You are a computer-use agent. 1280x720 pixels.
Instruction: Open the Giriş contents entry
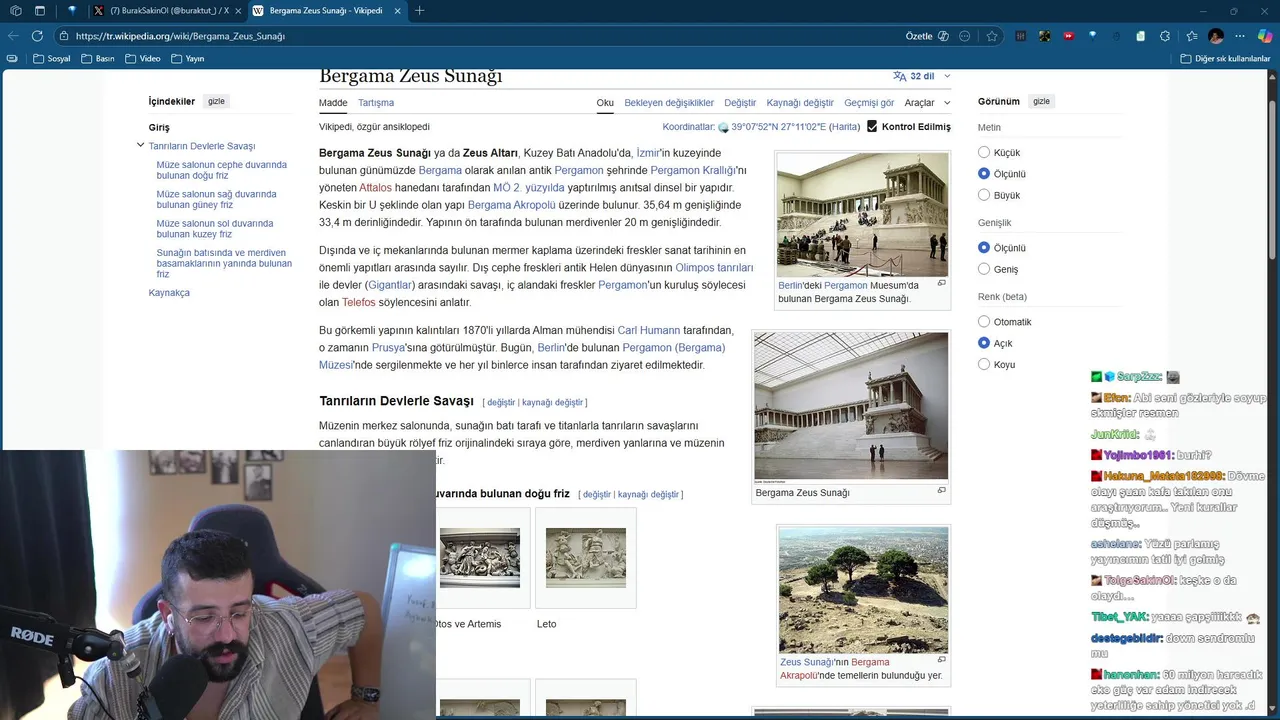pyautogui.click(x=159, y=127)
